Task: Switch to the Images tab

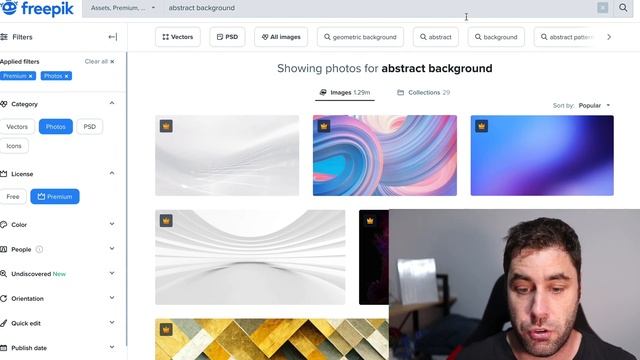Action: point(344,93)
